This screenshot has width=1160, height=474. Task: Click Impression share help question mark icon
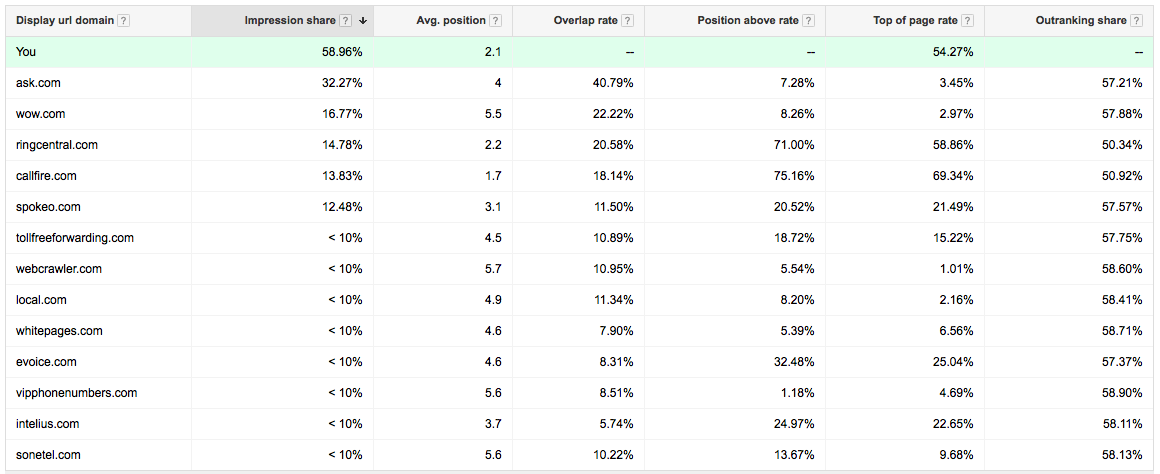[345, 21]
